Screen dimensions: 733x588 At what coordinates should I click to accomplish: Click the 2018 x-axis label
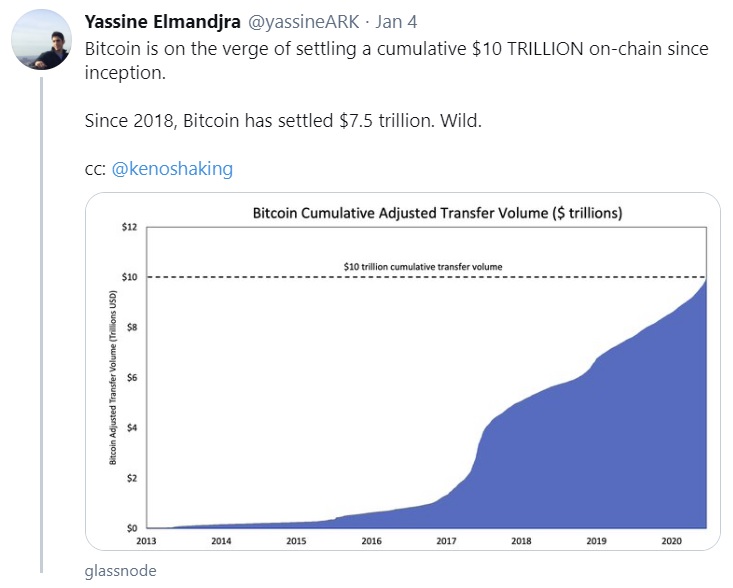[521, 541]
